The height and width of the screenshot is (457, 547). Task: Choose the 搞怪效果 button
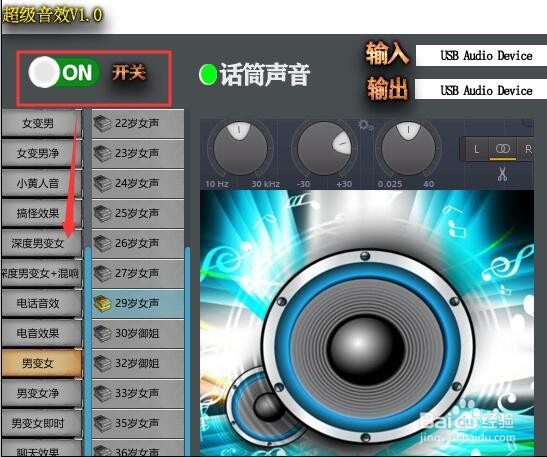click(x=41, y=213)
